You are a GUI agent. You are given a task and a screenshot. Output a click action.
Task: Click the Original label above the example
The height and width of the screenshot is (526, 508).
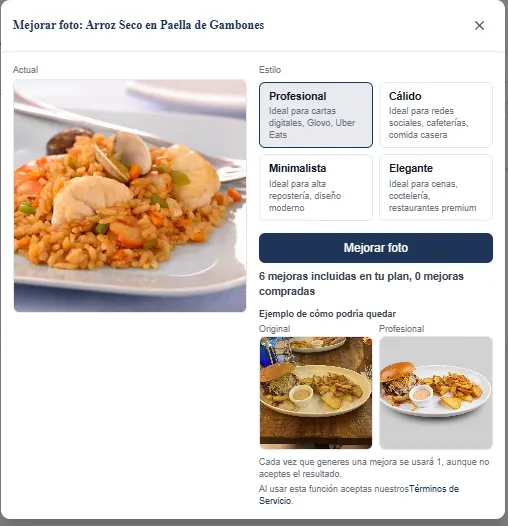pyautogui.click(x=274, y=329)
